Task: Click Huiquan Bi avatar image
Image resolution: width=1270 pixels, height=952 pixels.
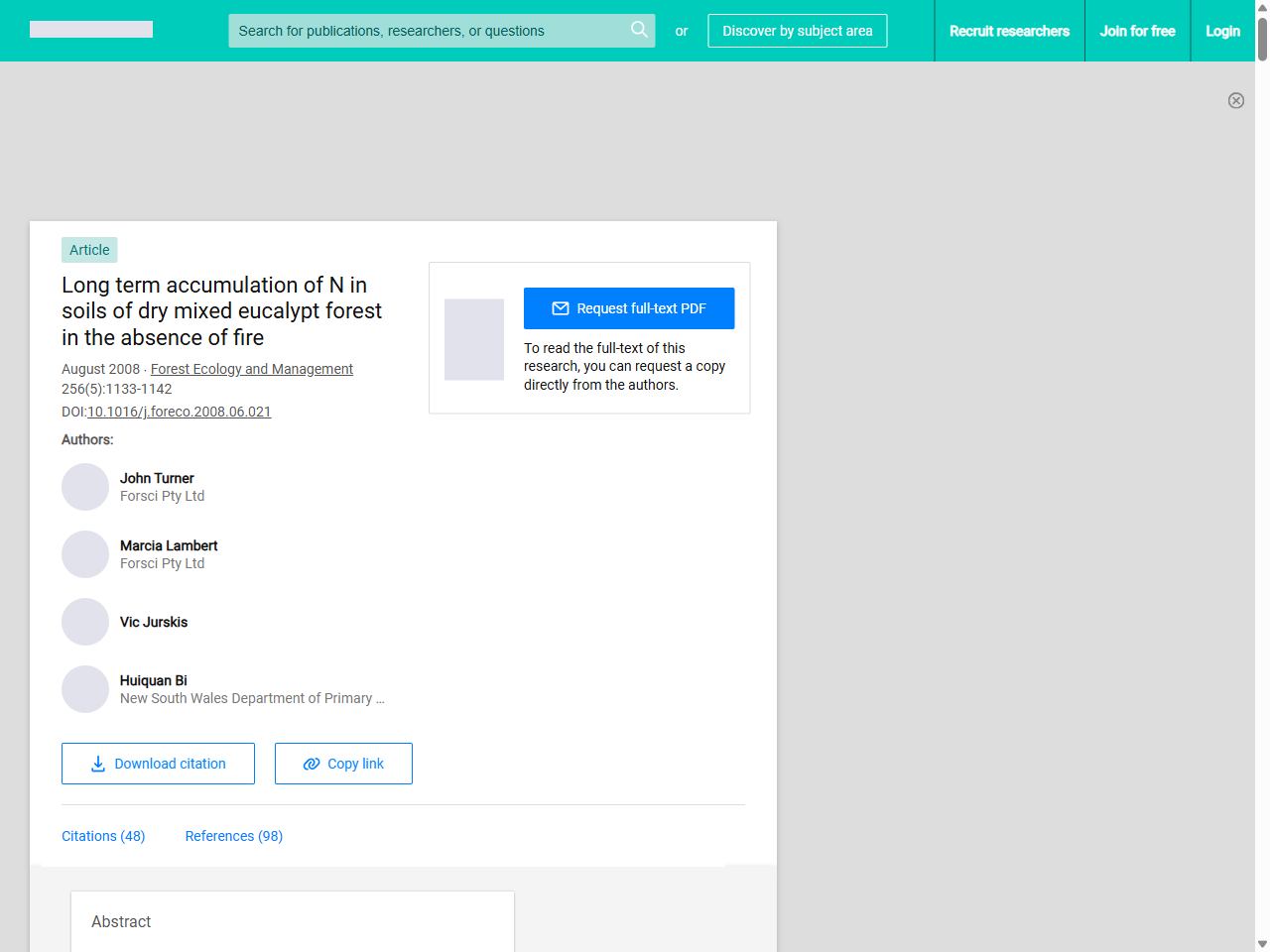Action: point(85,689)
